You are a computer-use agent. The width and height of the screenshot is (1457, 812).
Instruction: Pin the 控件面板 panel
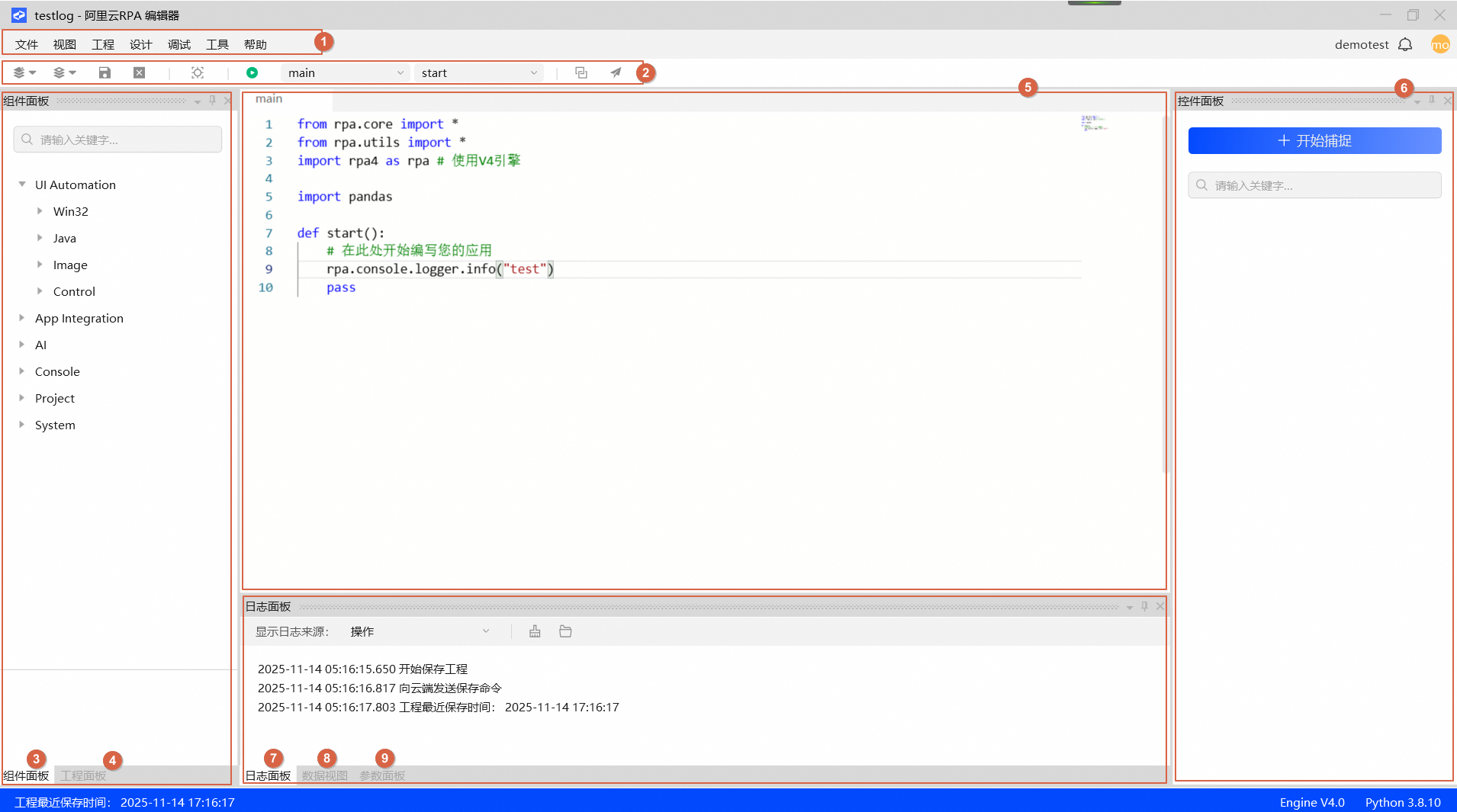(x=1432, y=100)
